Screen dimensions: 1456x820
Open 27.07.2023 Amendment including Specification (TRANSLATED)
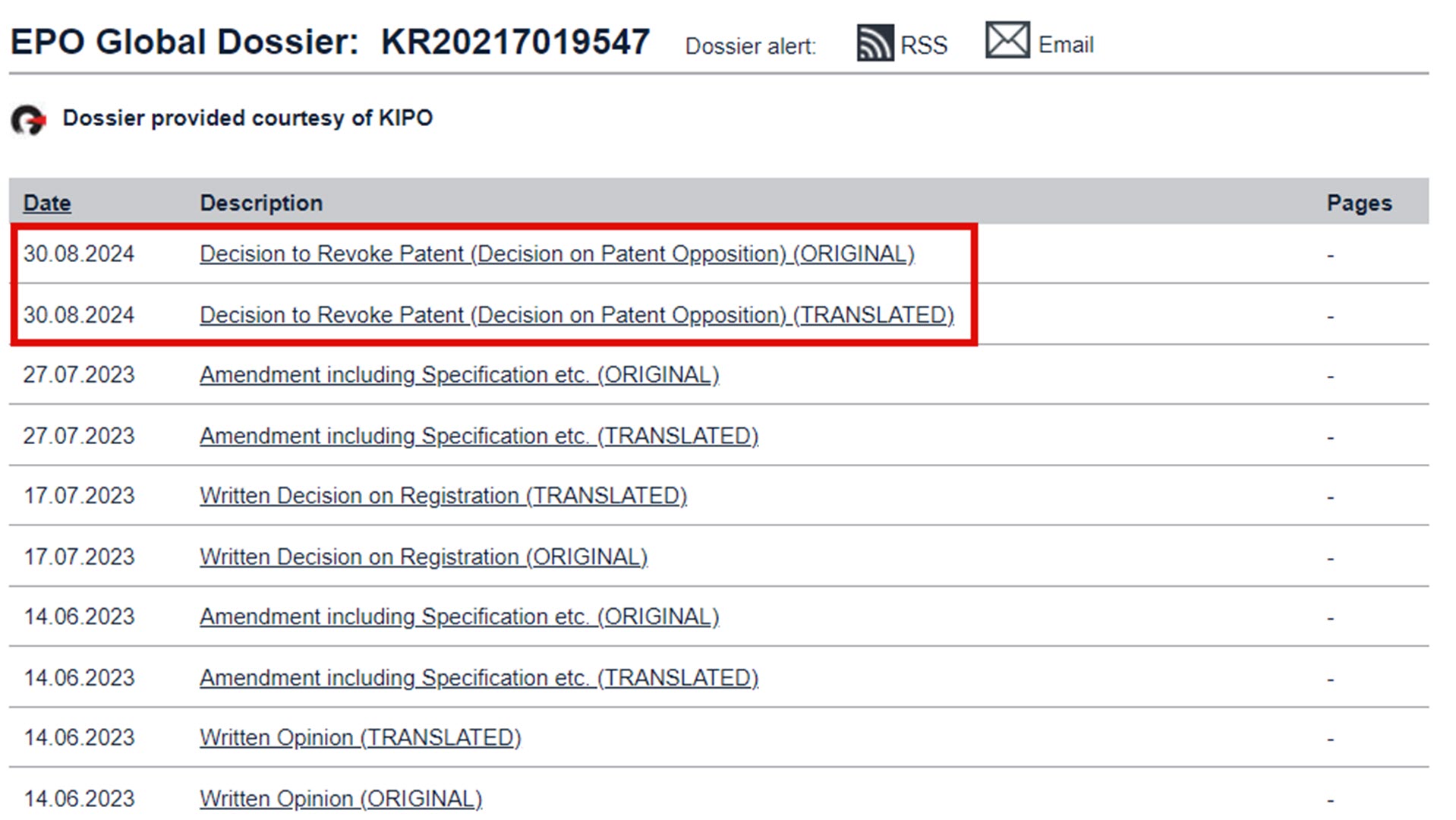coord(479,436)
